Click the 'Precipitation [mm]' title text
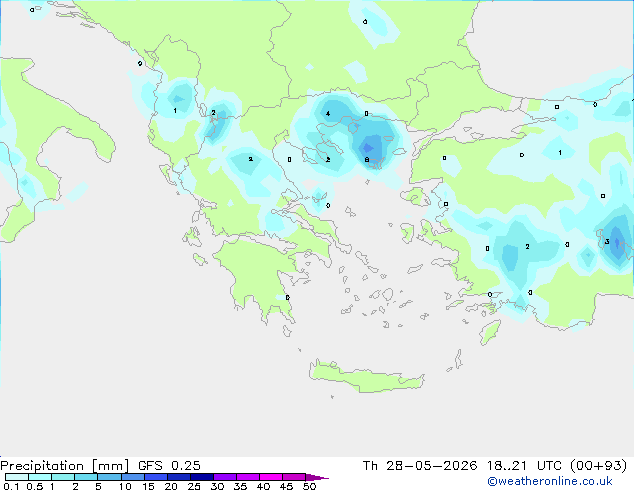 click(65, 466)
